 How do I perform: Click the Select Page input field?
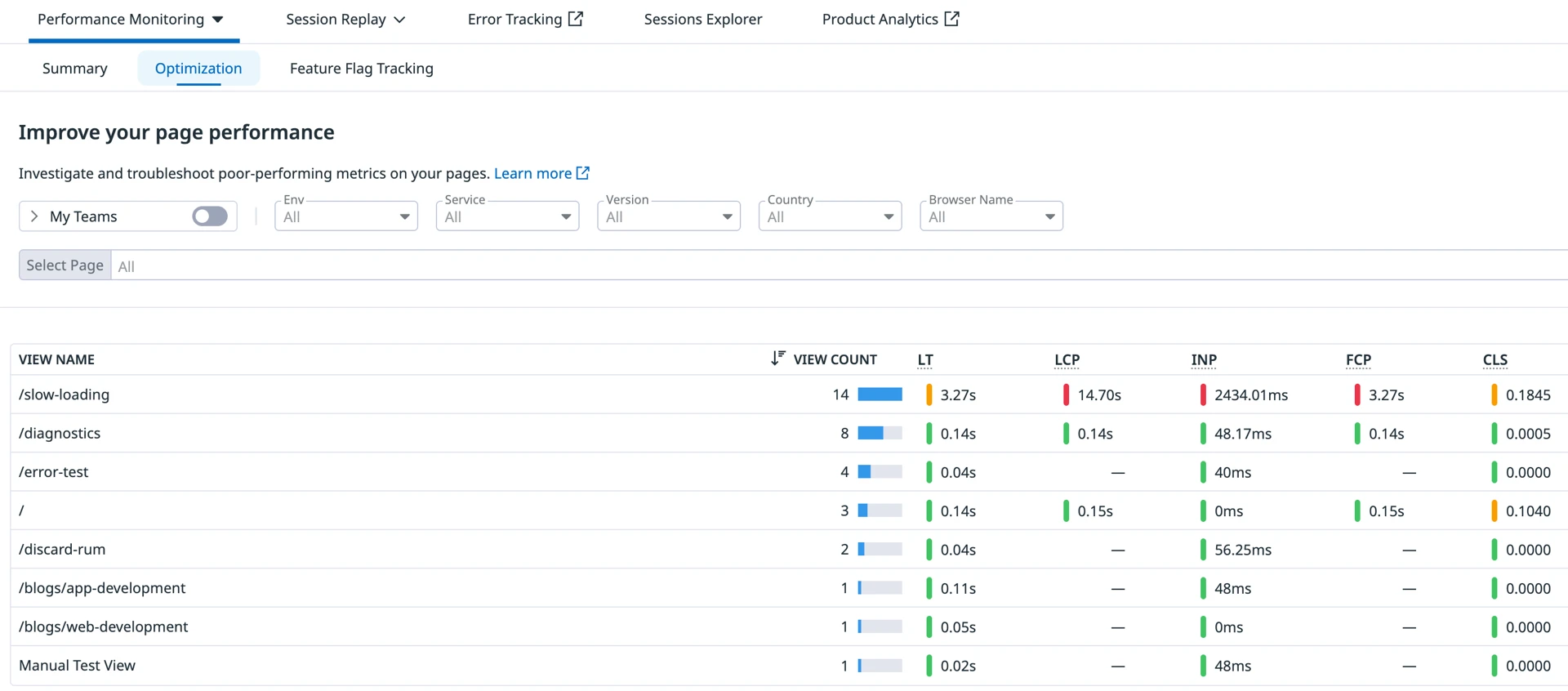(x=817, y=265)
